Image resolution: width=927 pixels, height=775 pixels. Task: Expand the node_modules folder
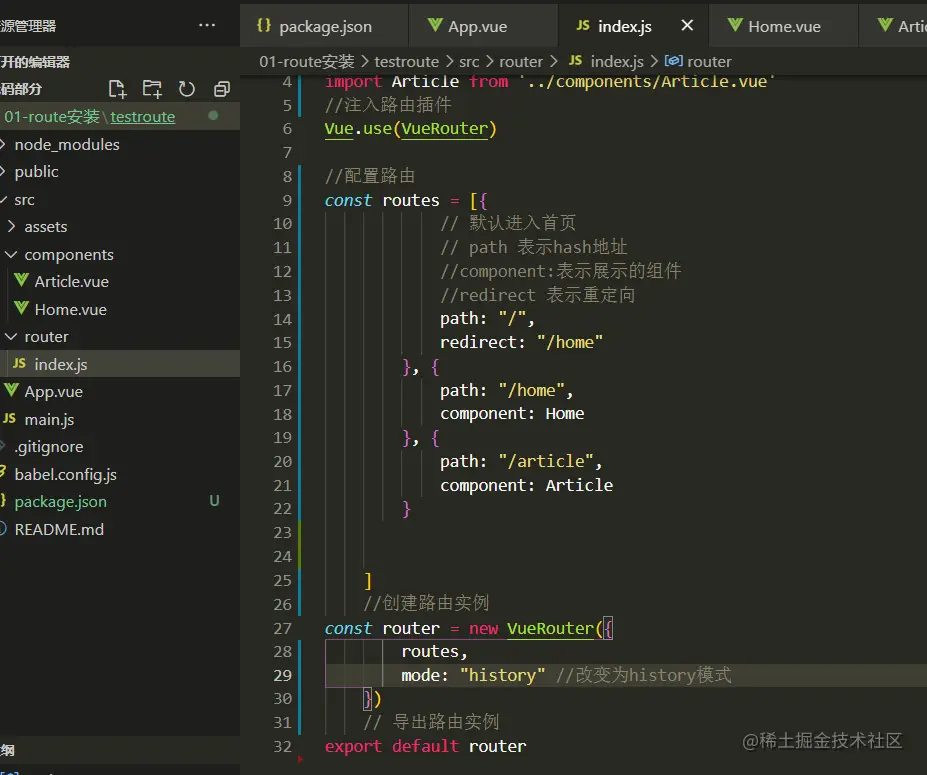coord(67,144)
